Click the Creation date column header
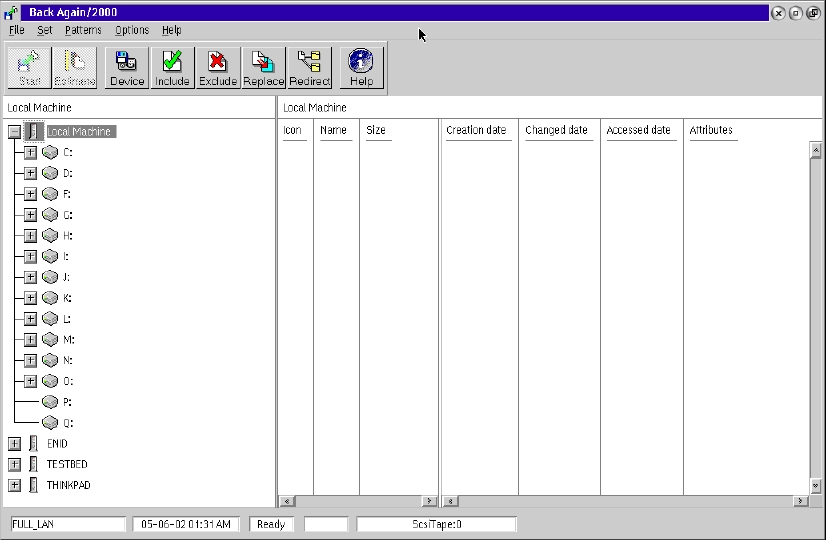 pyautogui.click(x=476, y=130)
